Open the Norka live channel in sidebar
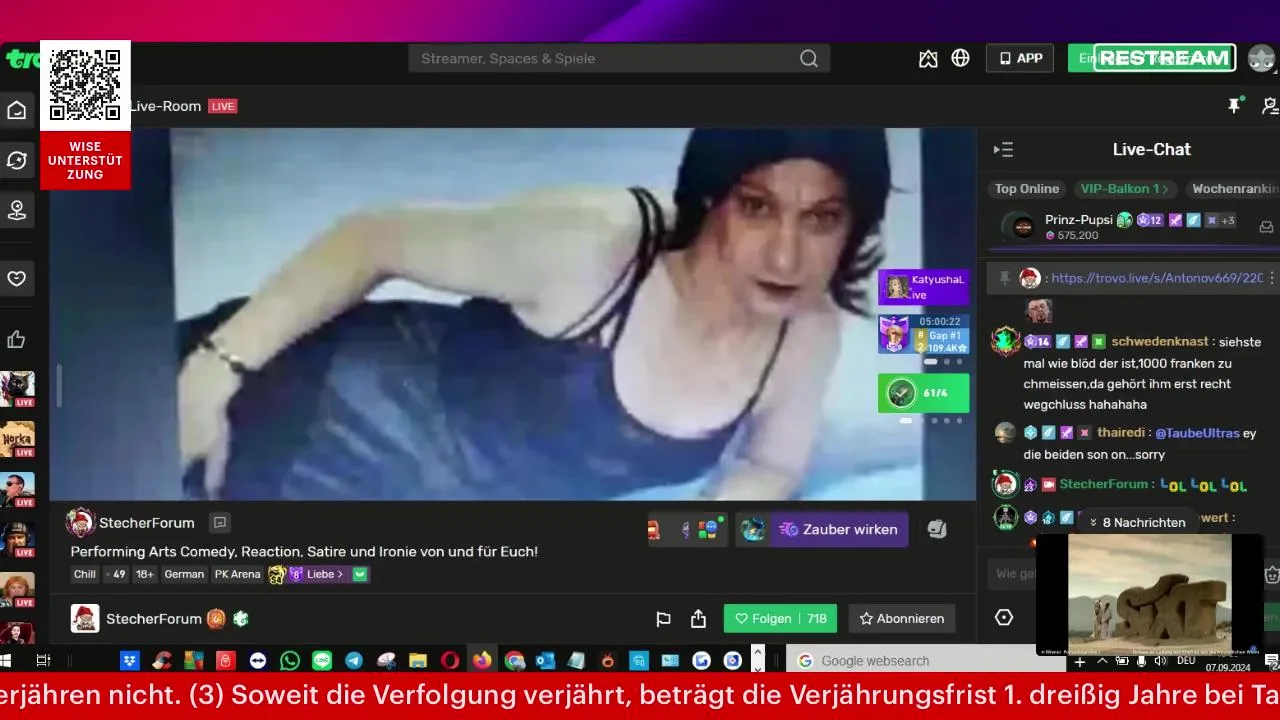The width and height of the screenshot is (1280, 720). coord(17,440)
